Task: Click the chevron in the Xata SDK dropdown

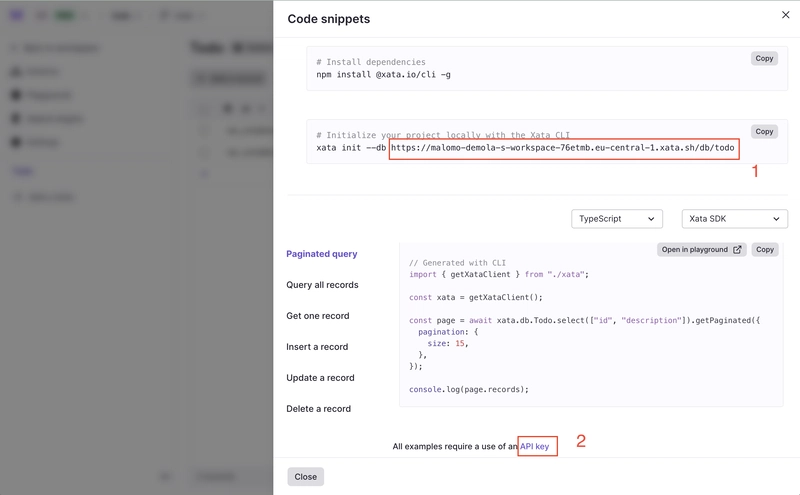Action: [x=776, y=219]
